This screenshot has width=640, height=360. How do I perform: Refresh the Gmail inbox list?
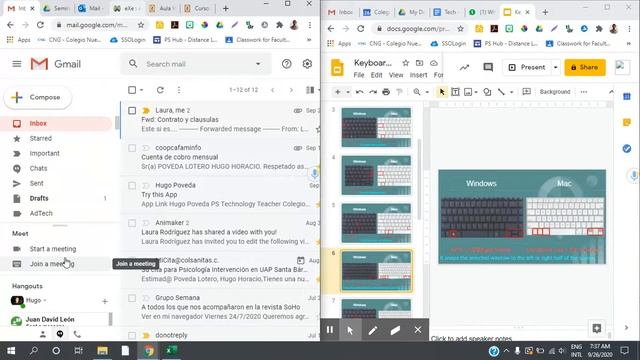click(160, 90)
